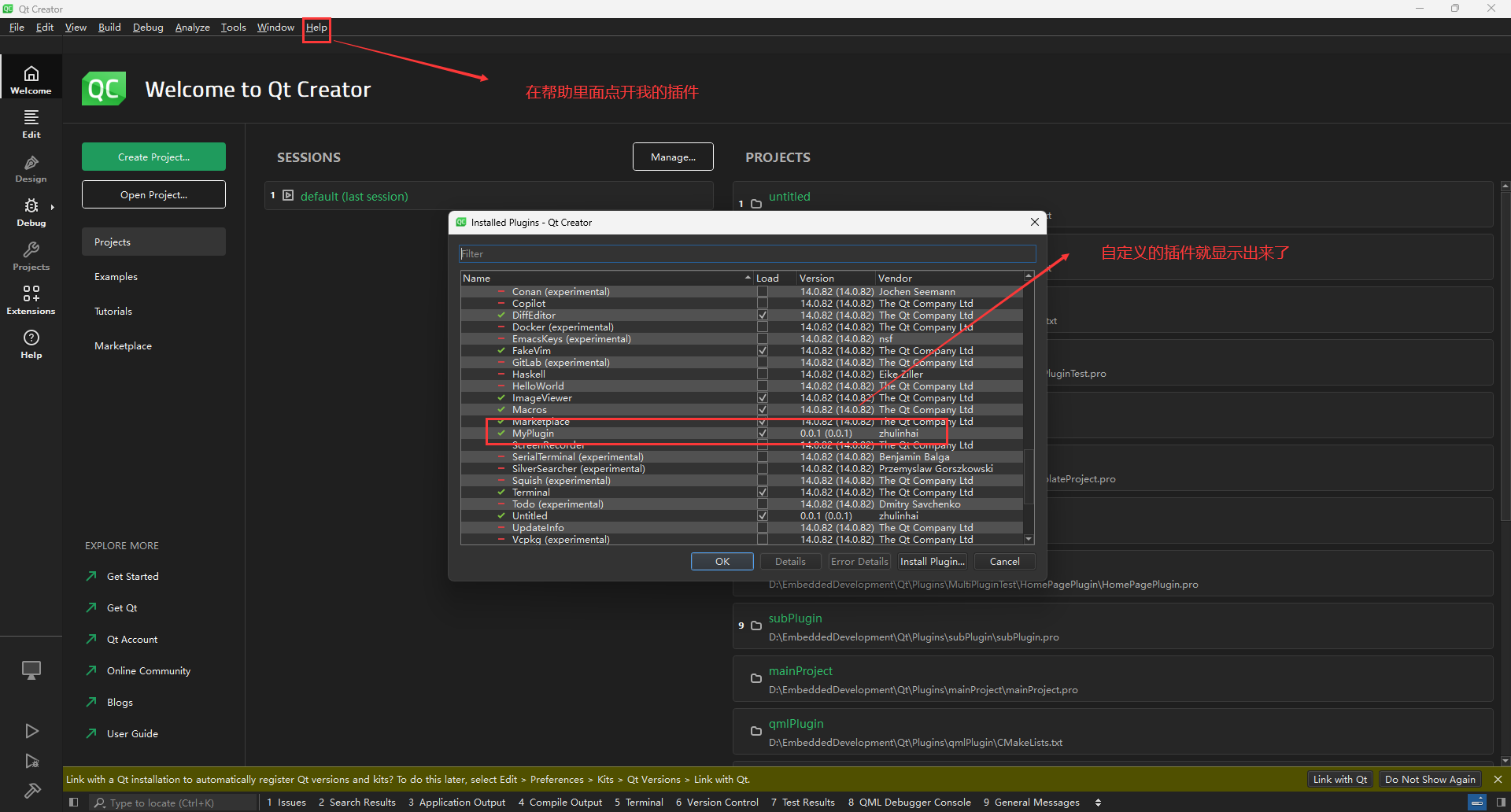Open output pane selector arrows in status bar
Screen dimensions: 1511x812
pyautogui.click(x=1098, y=802)
